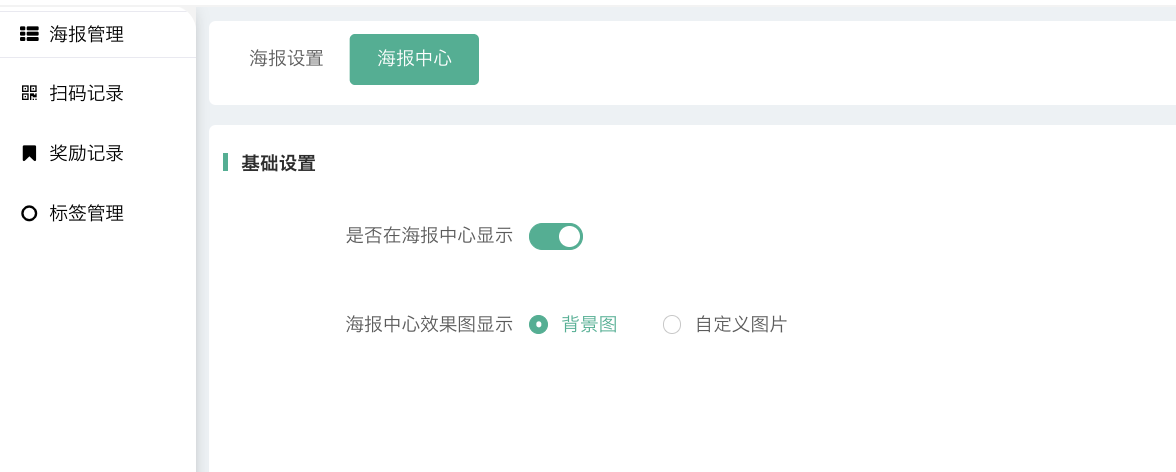Choose the 自定义图片 radio circle

click(672, 324)
